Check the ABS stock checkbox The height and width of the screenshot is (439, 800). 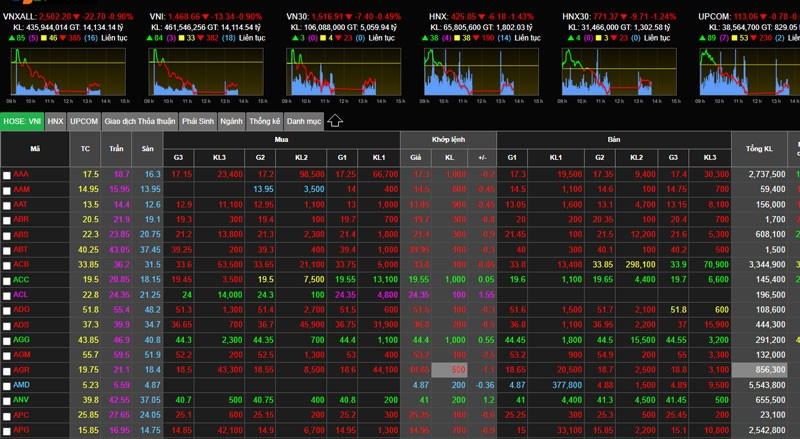click(x=7, y=236)
